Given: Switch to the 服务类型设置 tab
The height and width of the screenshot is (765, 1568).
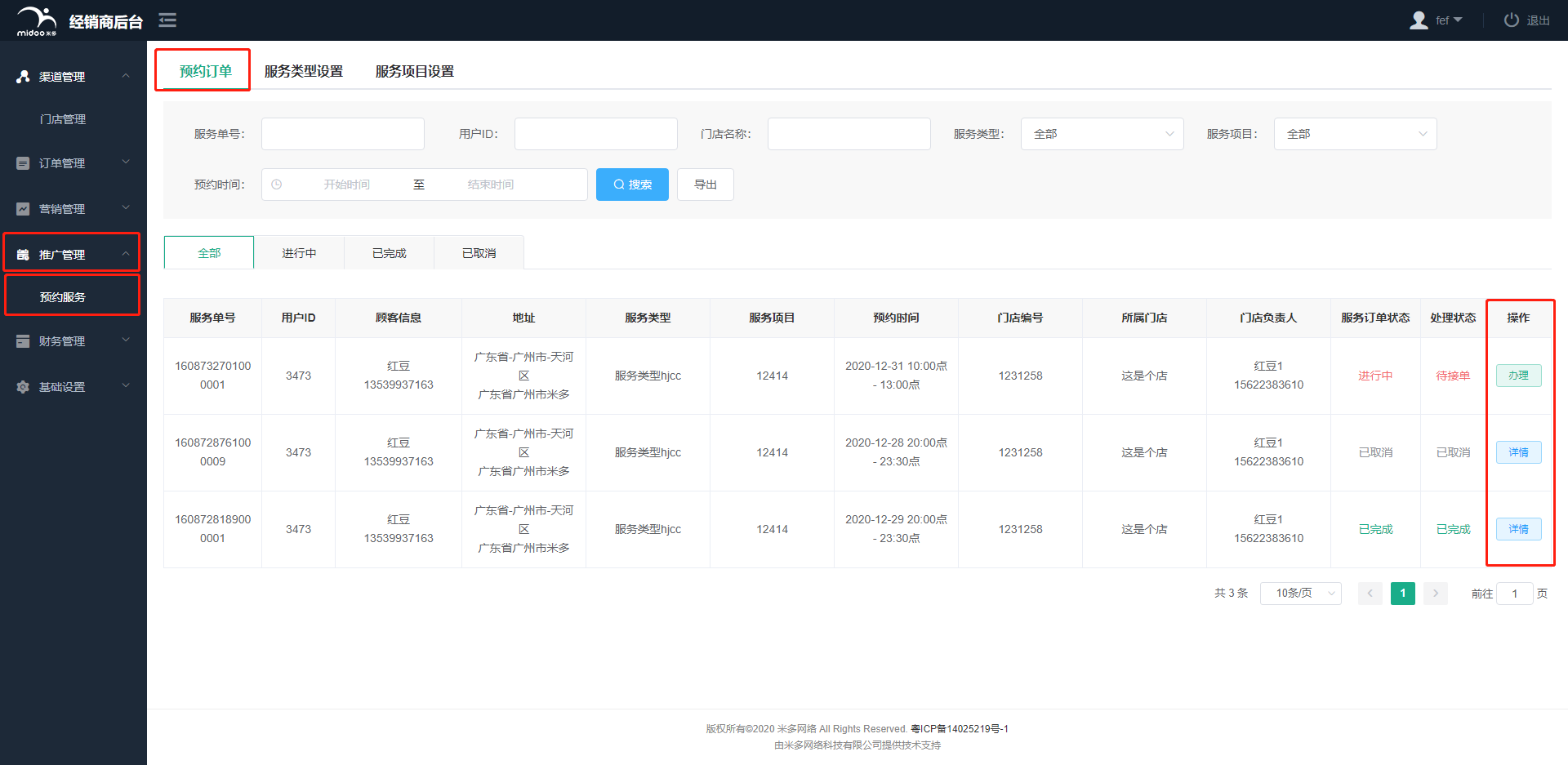Looking at the screenshot, I should pyautogui.click(x=304, y=71).
